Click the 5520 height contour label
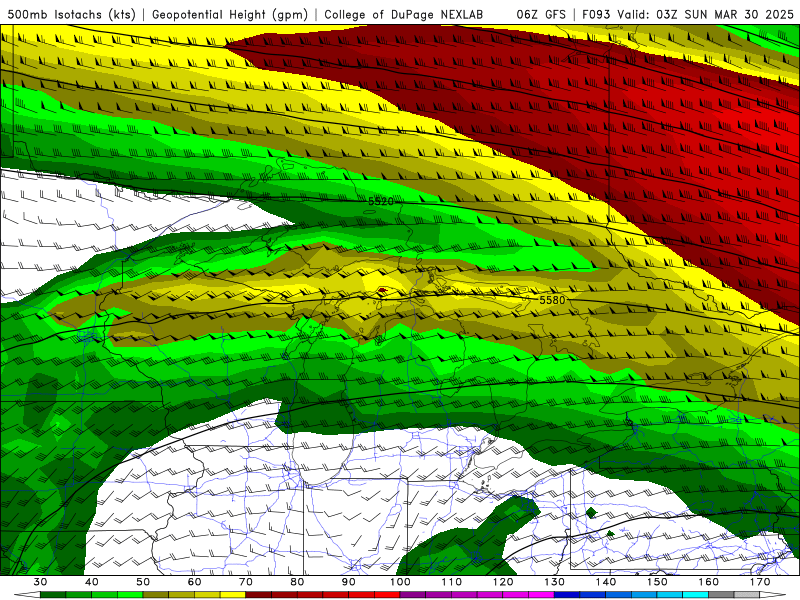The height and width of the screenshot is (600, 800). [x=381, y=202]
